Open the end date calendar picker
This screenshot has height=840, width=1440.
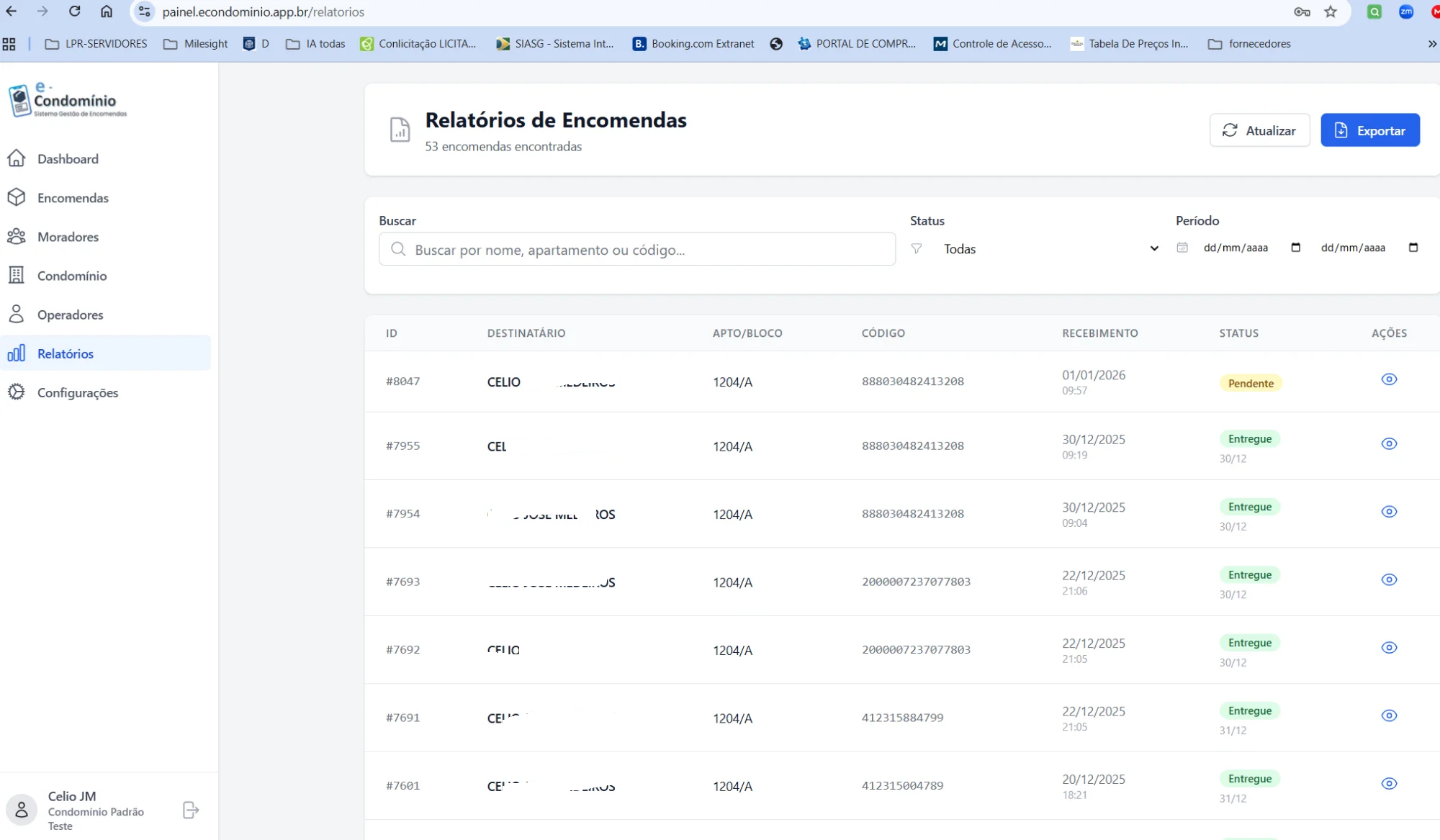point(1413,248)
